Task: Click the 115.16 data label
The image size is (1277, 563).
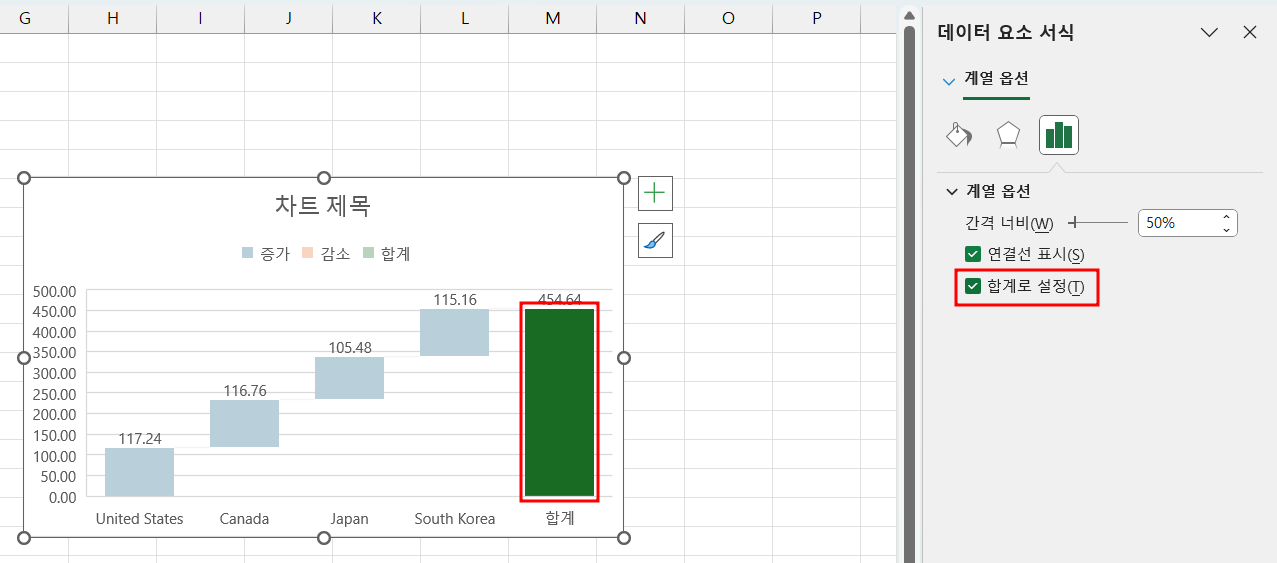Action: [454, 299]
